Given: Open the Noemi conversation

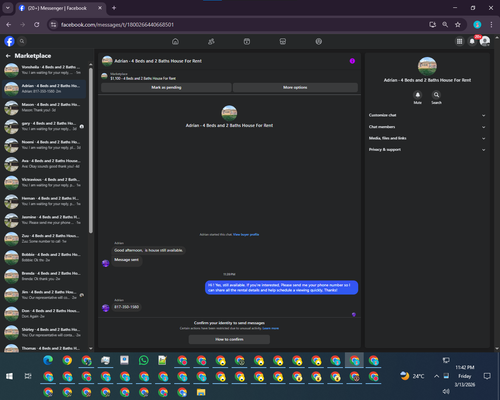Looking at the screenshot, I should tap(44, 145).
